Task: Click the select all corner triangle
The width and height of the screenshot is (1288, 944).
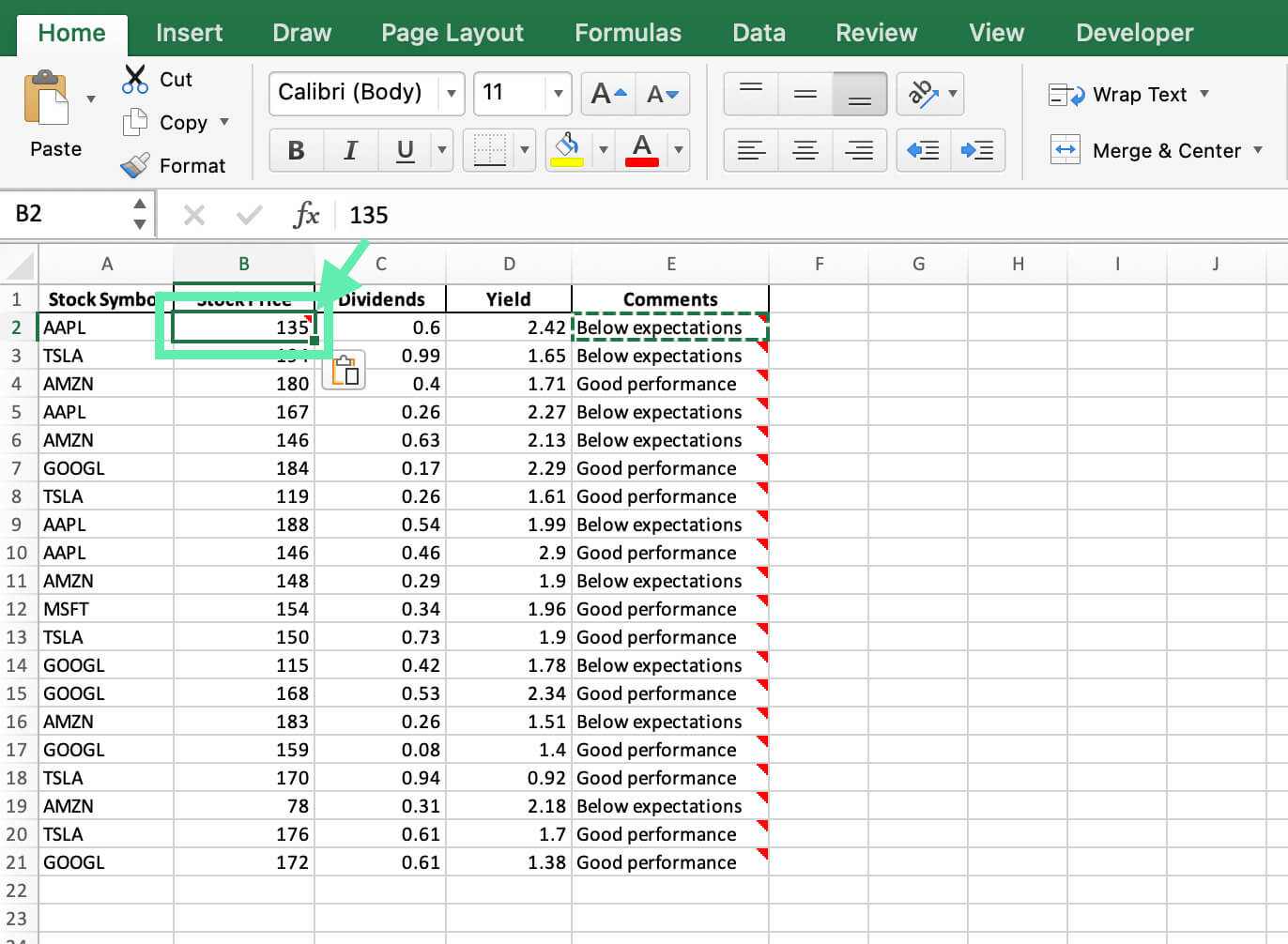Action: point(20,265)
